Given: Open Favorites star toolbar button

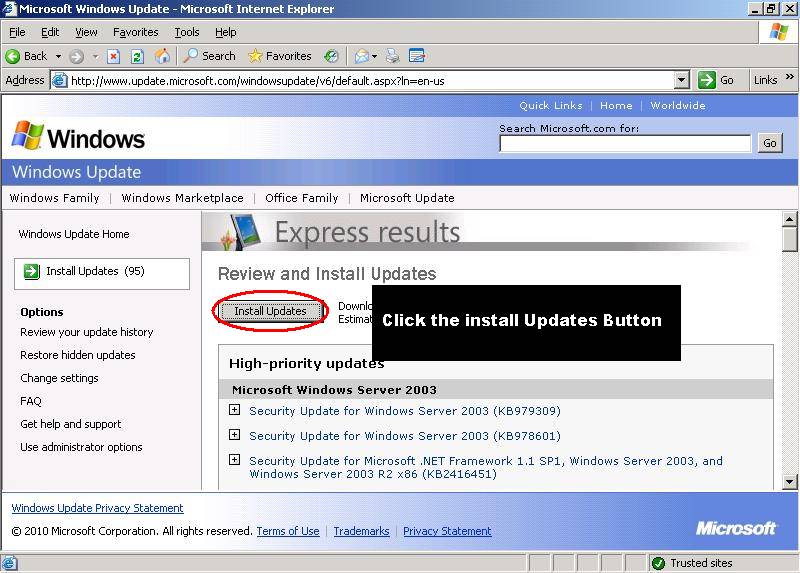Looking at the screenshot, I should pos(280,56).
